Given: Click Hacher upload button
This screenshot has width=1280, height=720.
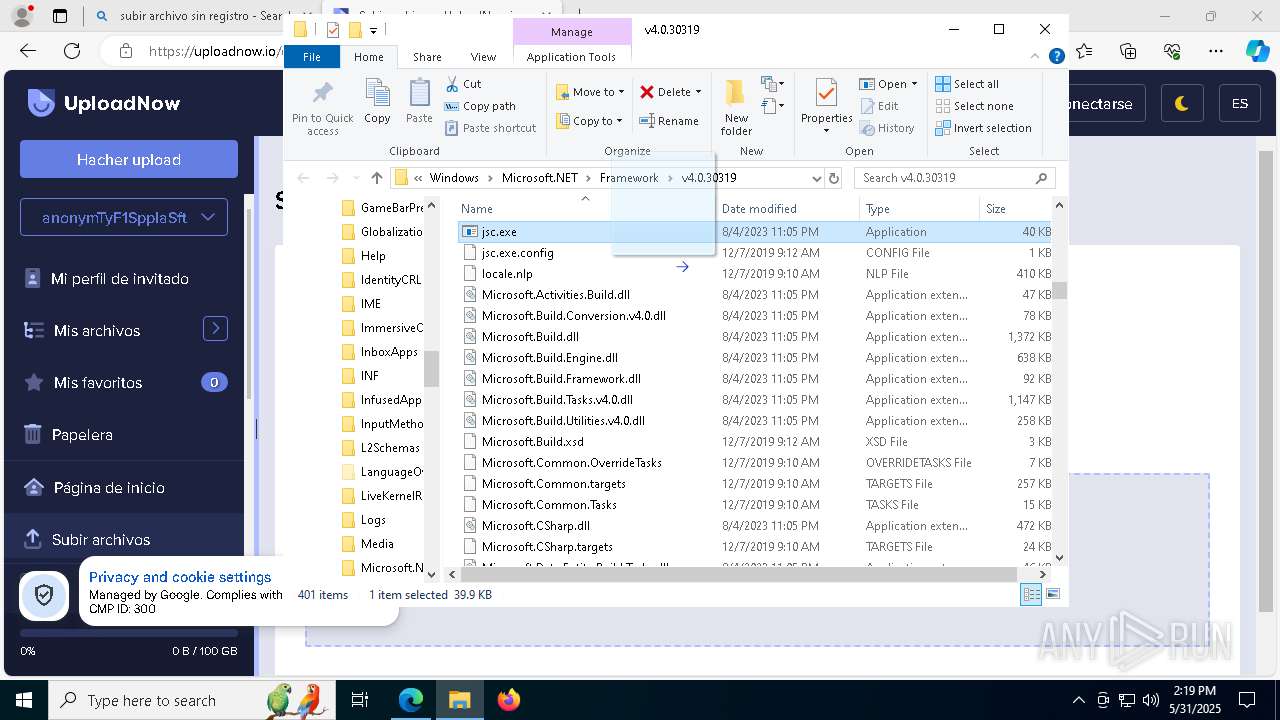Looking at the screenshot, I should (x=129, y=159).
